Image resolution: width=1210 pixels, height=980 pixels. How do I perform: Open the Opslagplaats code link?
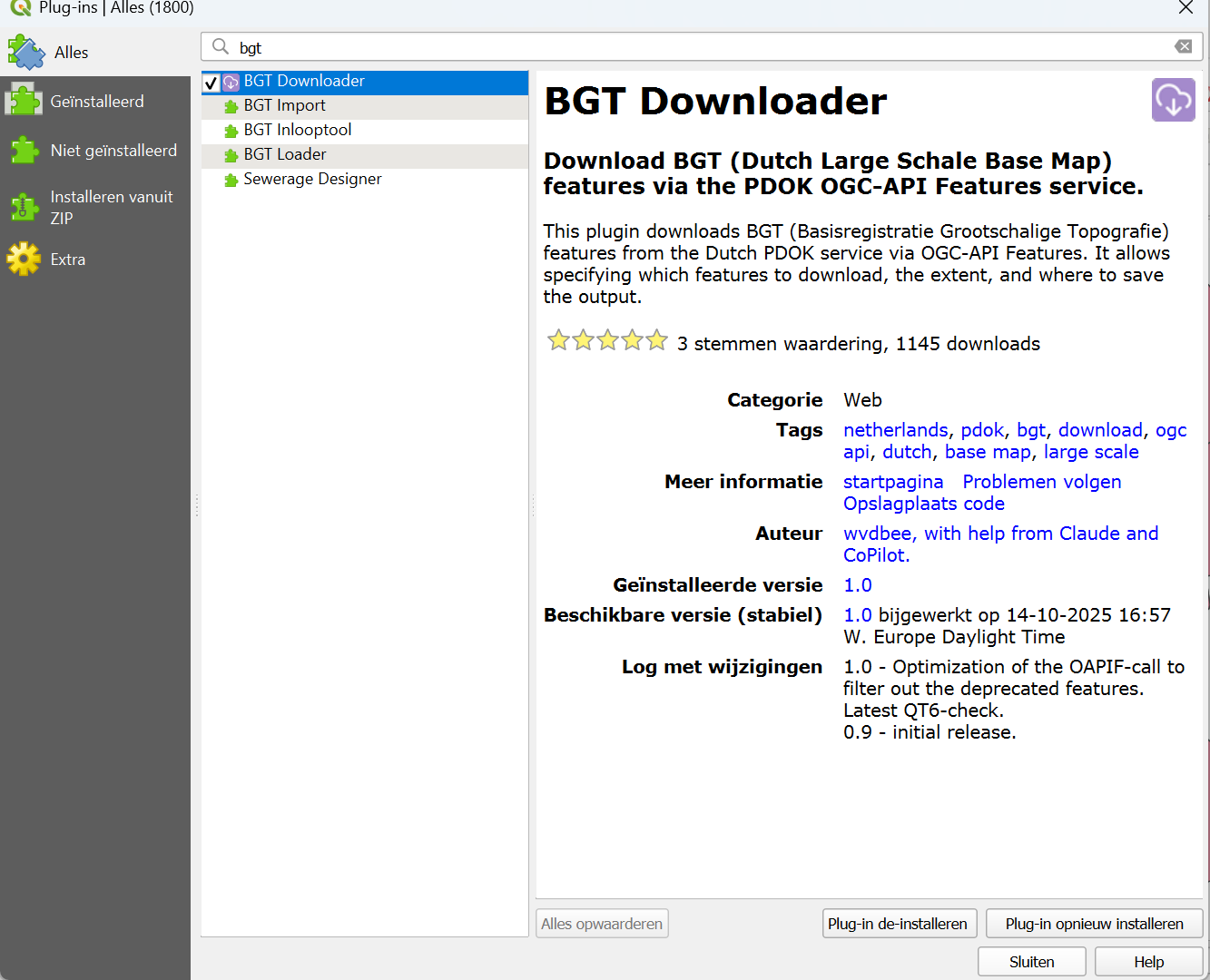[923, 504]
